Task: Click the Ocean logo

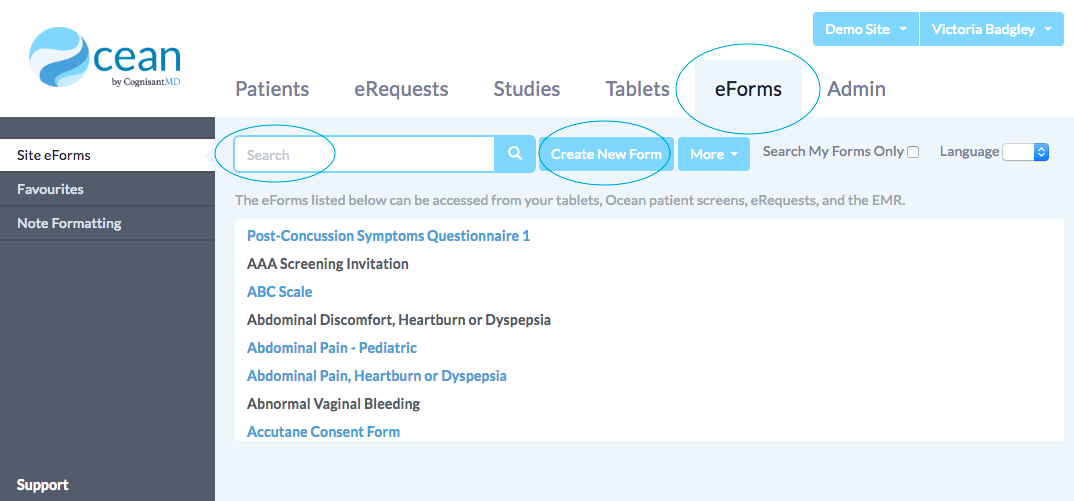Action: click(x=105, y=60)
